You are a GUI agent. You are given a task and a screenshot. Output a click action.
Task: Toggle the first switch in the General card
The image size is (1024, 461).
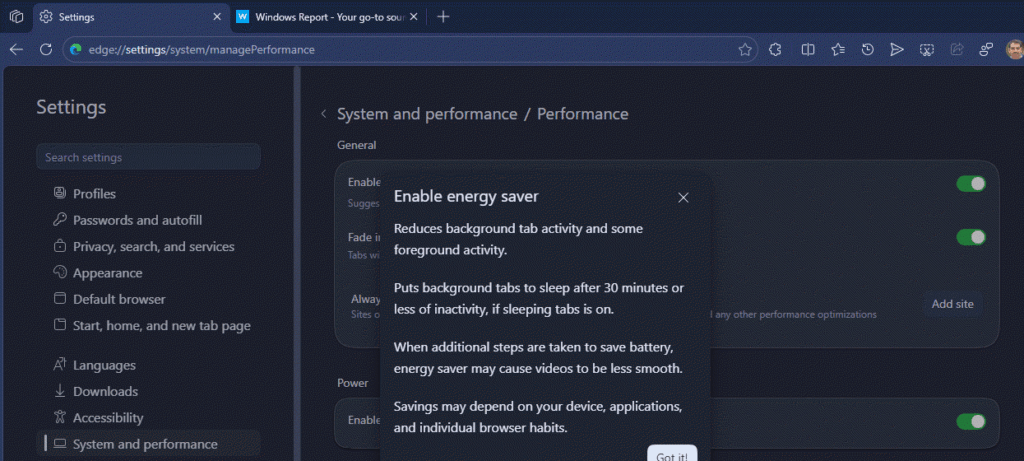pos(971,184)
